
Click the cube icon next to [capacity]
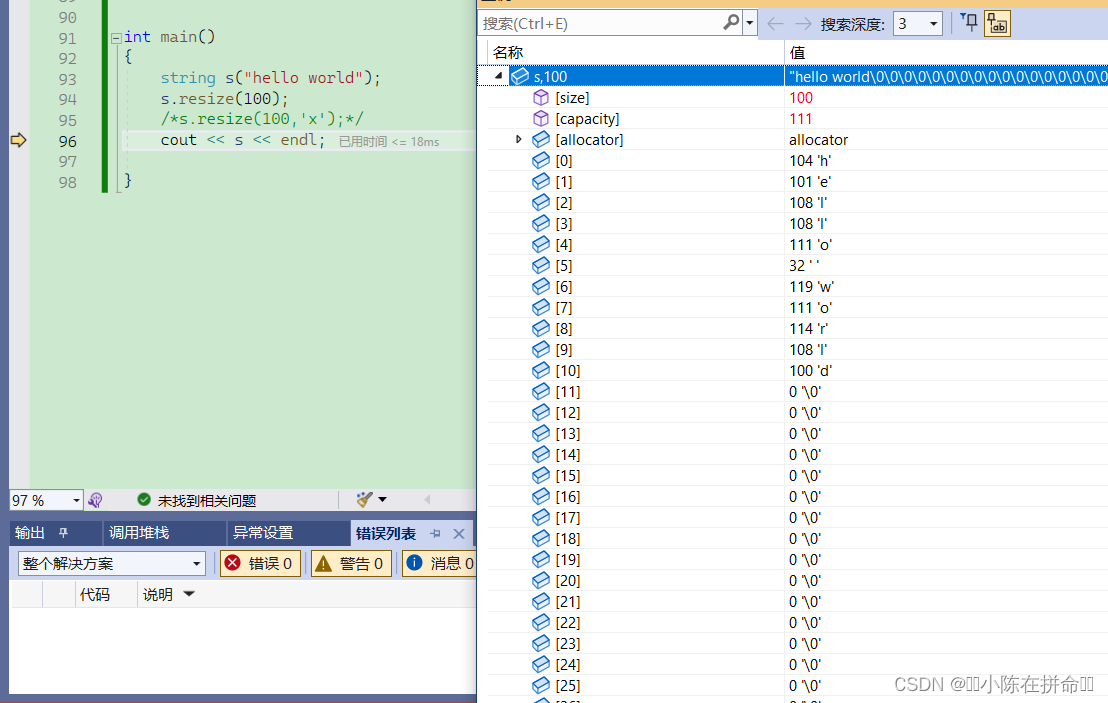point(541,119)
